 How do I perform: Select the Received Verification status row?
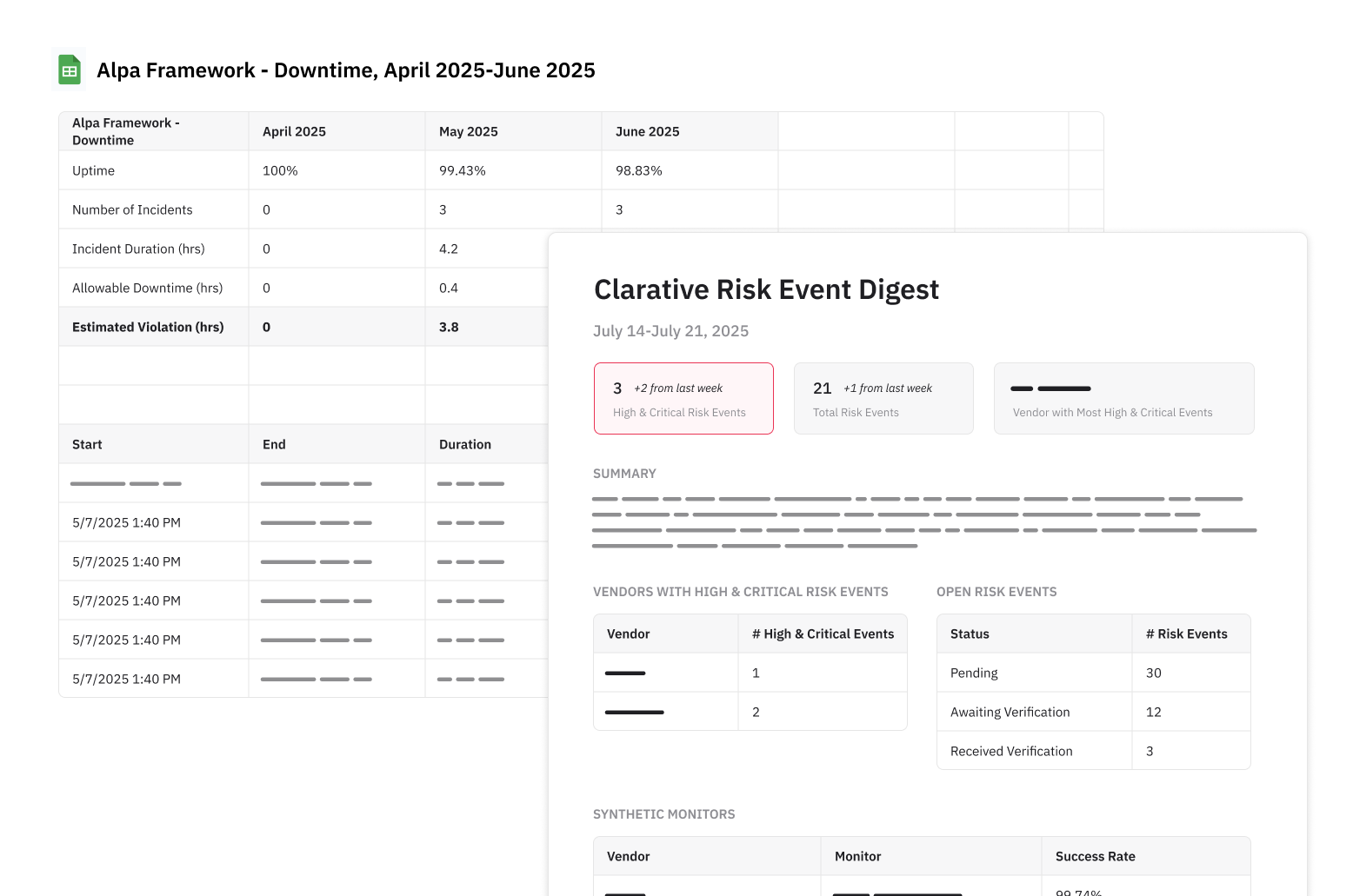pyautogui.click(x=1094, y=751)
